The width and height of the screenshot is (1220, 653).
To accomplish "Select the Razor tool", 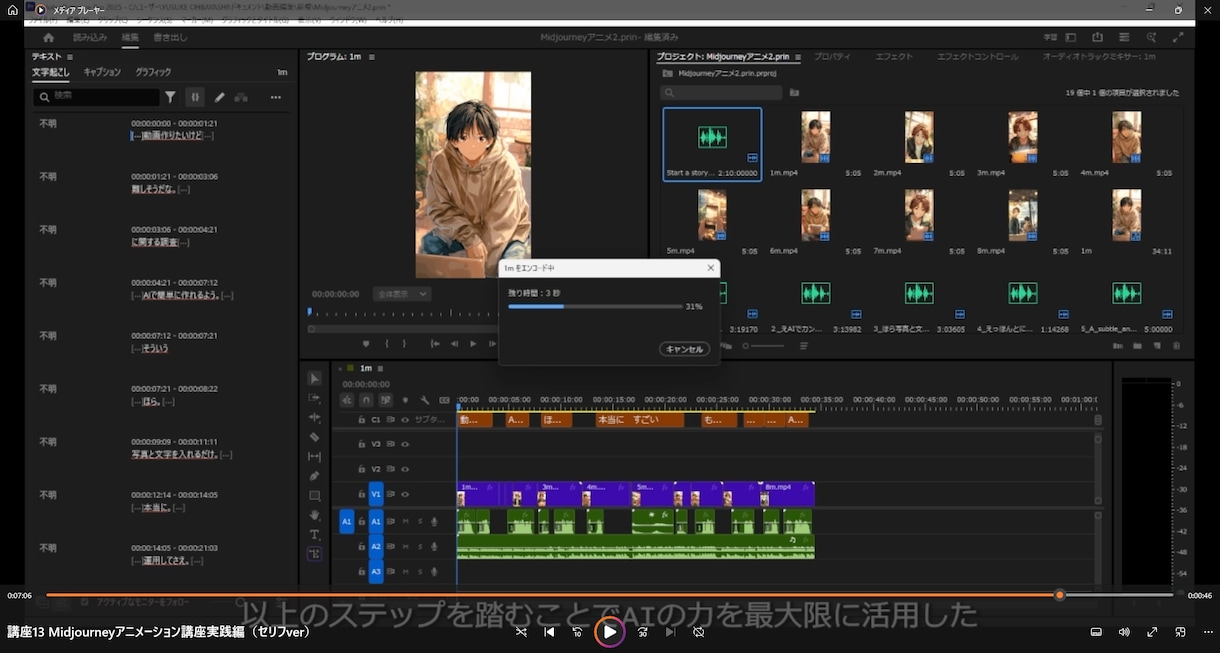I will [x=315, y=437].
